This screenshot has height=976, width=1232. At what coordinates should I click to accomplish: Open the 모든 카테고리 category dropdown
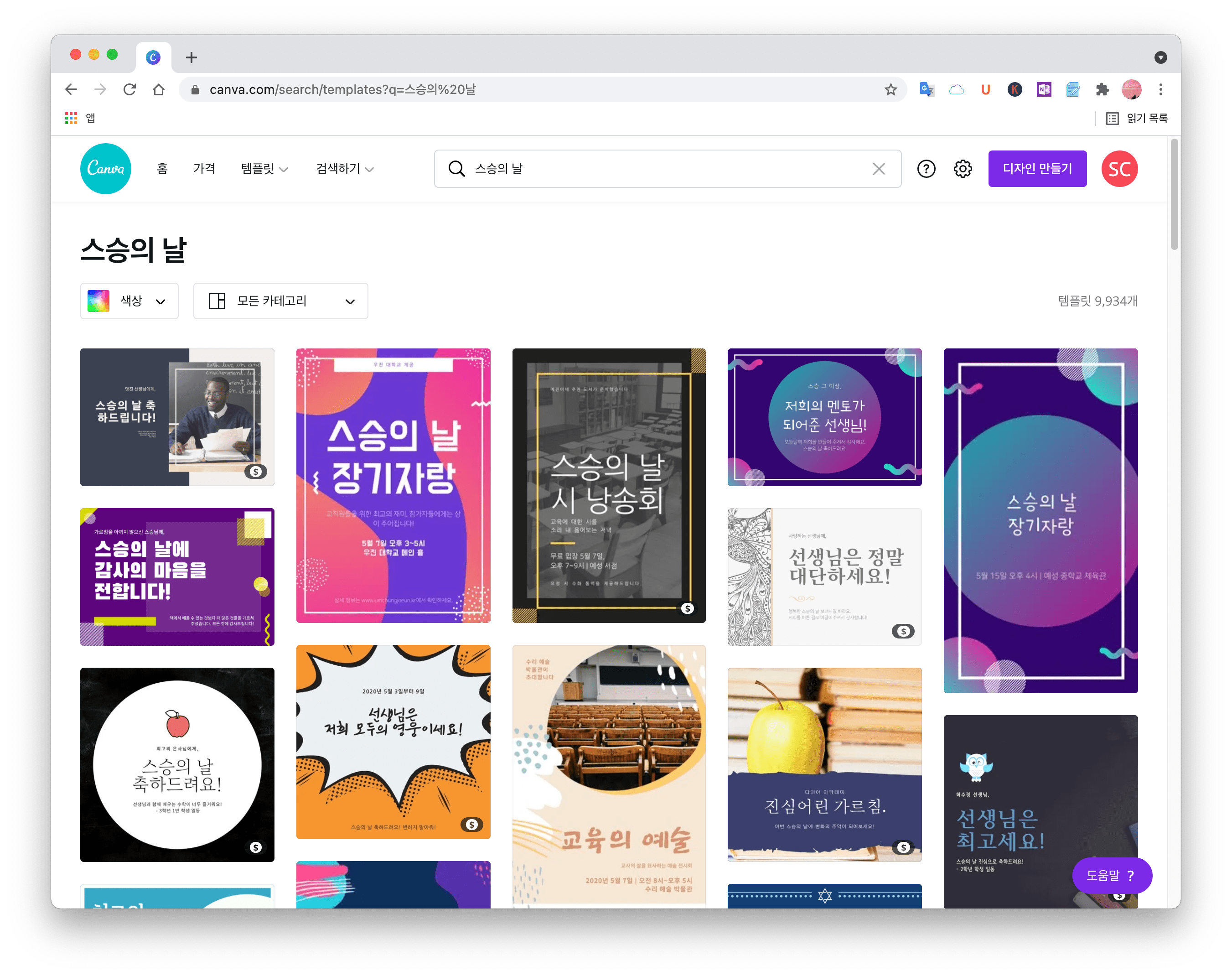(x=280, y=301)
